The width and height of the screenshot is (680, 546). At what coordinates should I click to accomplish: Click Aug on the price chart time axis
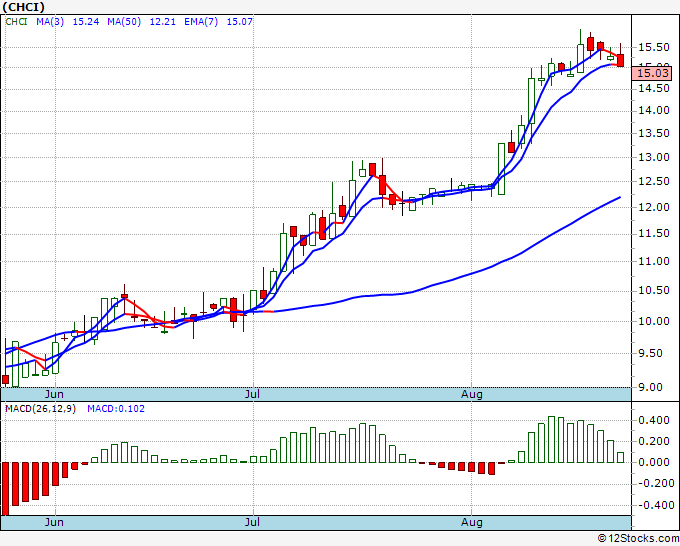[471, 394]
